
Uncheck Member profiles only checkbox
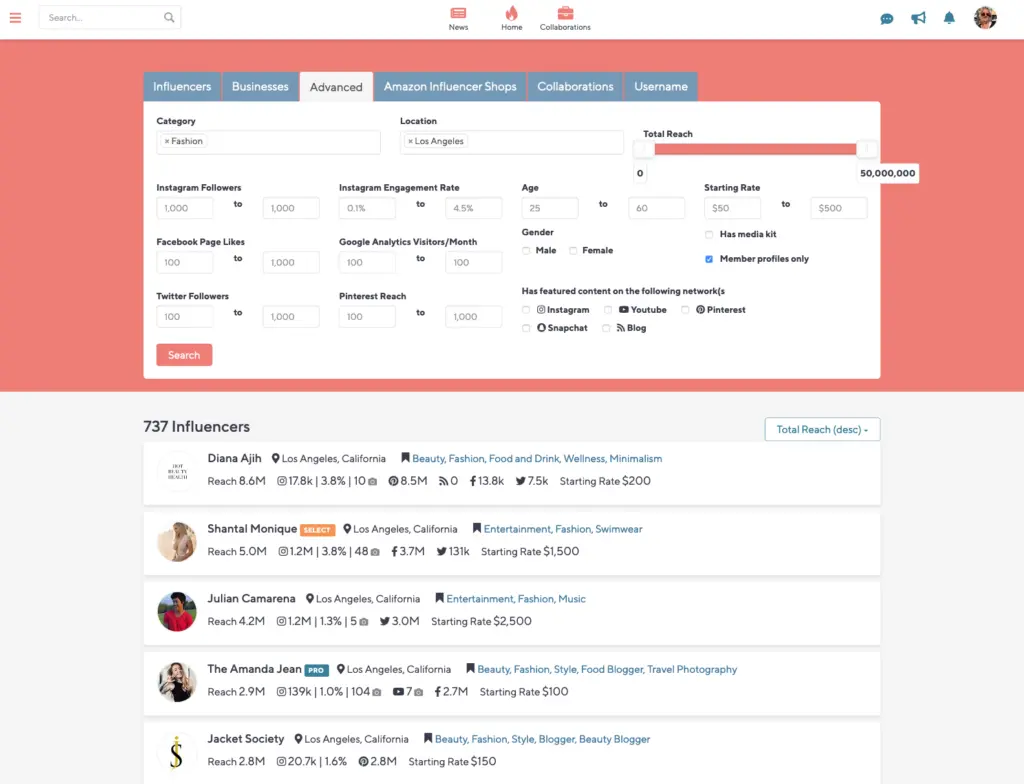[x=709, y=259]
